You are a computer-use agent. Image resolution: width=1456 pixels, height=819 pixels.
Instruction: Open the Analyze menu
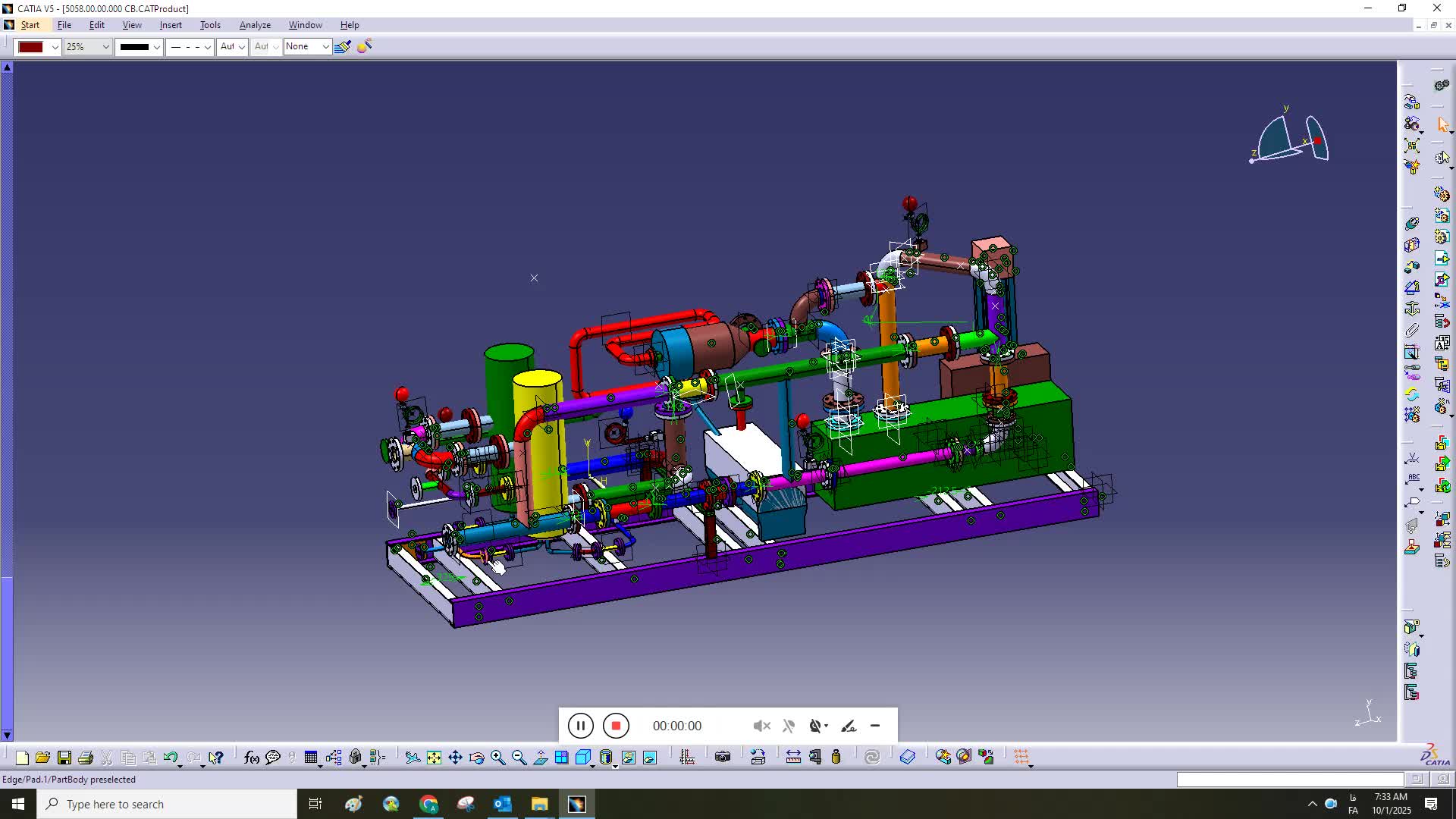[255, 25]
